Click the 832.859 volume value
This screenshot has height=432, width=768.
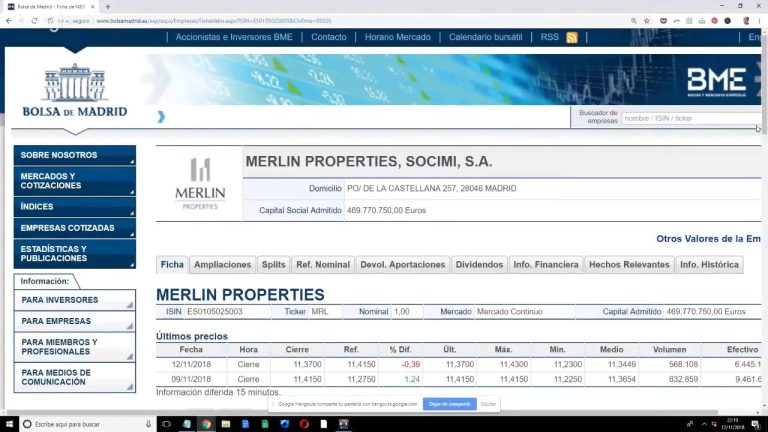click(x=683, y=379)
